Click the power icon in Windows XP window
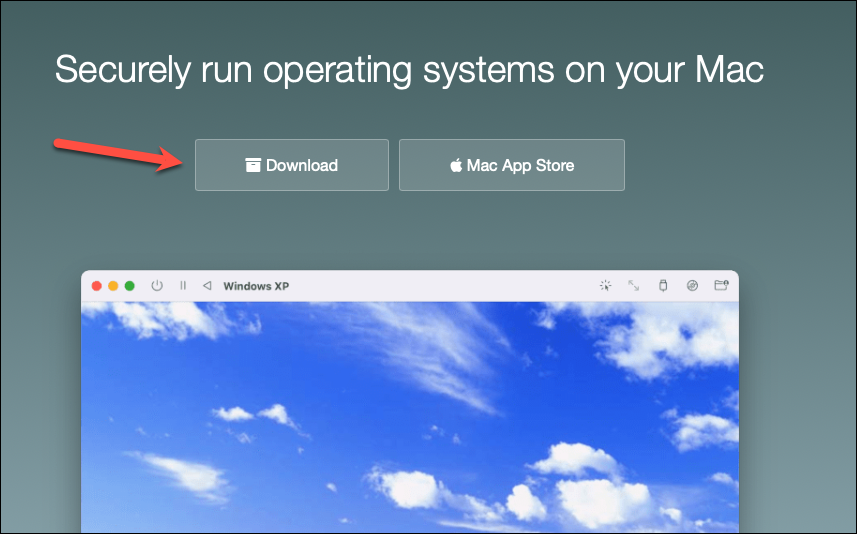 pyautogui.click(x=157, y=285)
